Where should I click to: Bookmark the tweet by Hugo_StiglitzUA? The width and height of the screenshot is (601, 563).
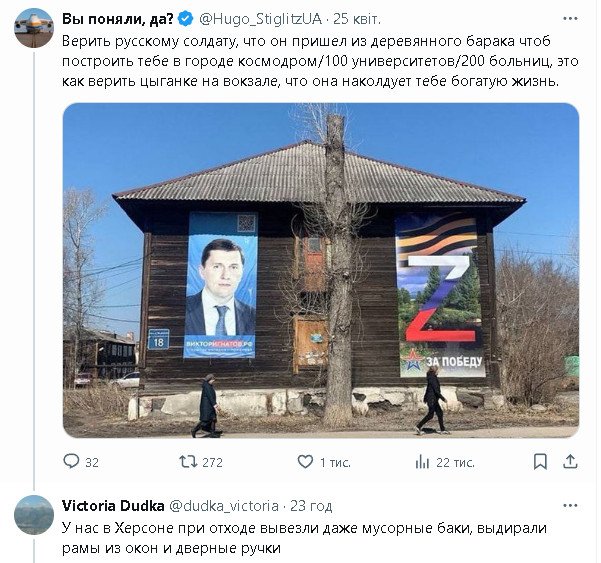click(540, 462)
